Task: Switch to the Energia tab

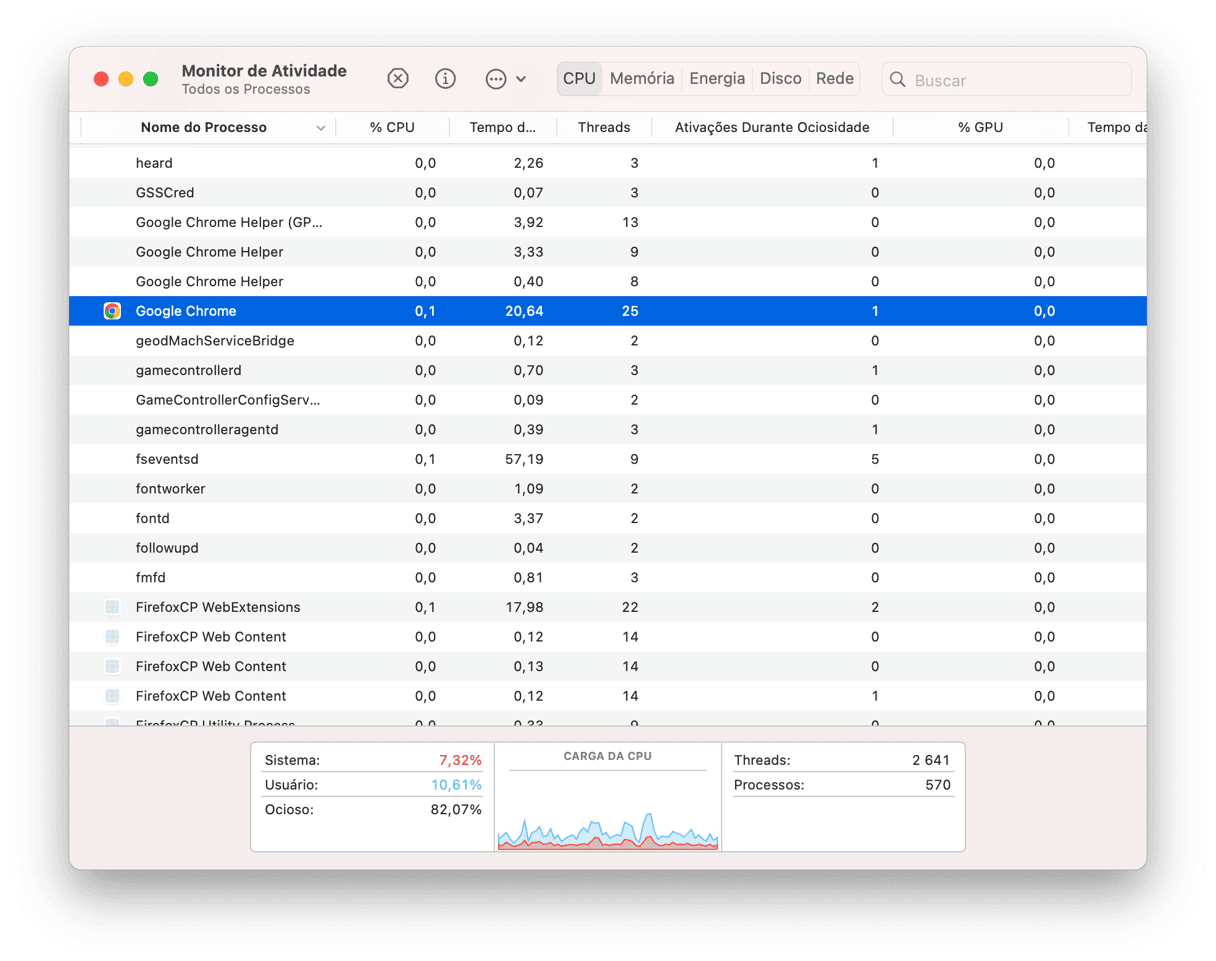Action: [717, 79]
